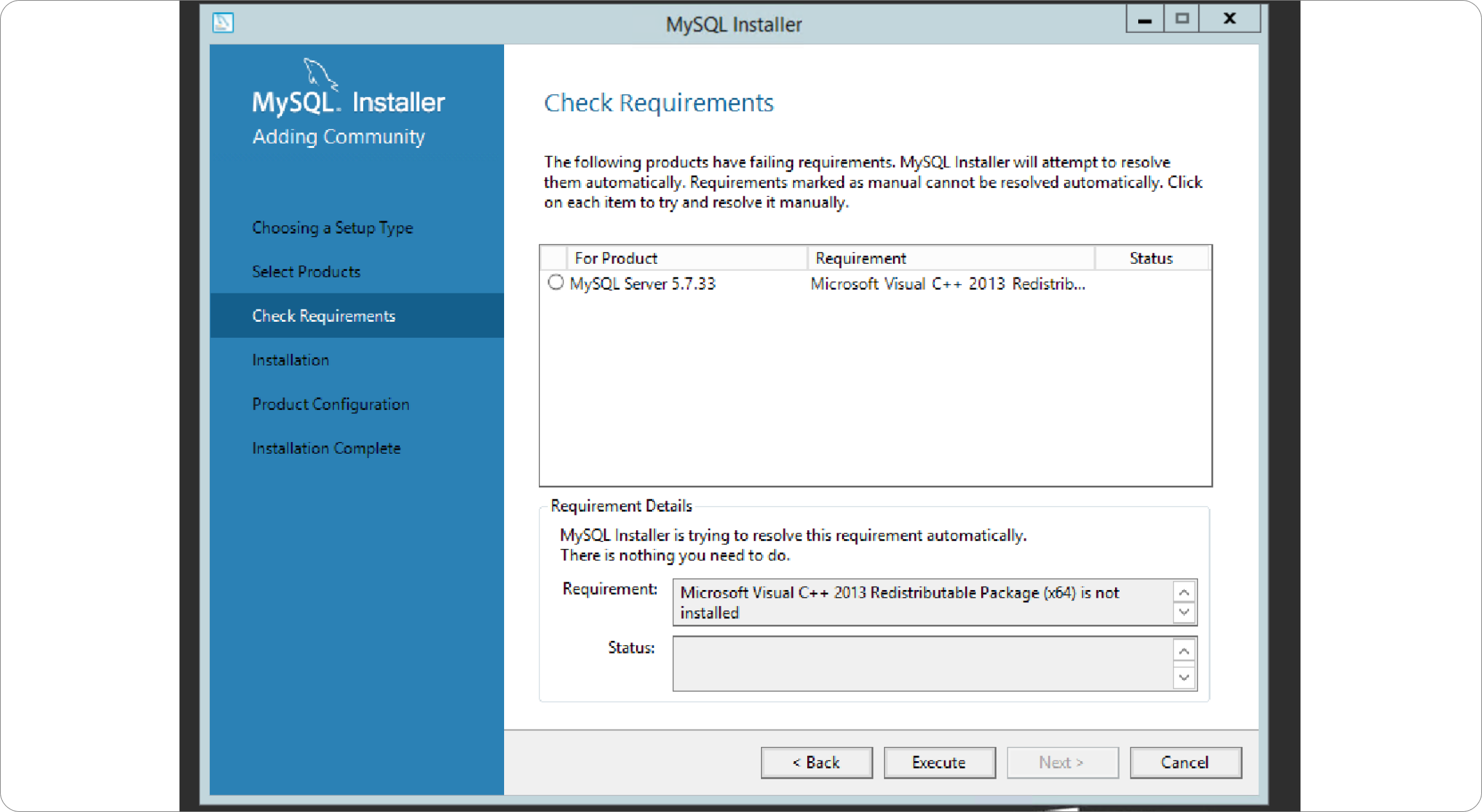This screenshot has height=812, width=1482.
Task: Open the Select Products step
Action: 306,272
